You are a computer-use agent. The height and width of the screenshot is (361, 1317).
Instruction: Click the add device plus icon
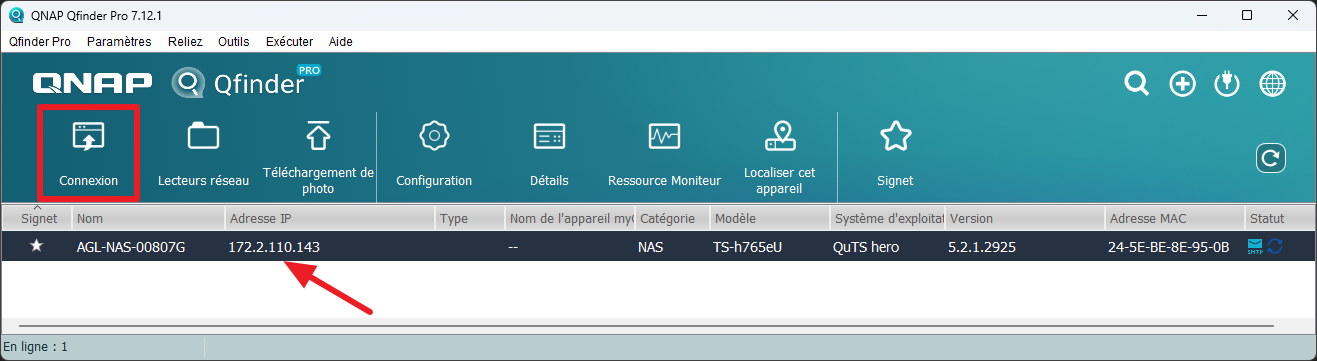[1183, 84]
